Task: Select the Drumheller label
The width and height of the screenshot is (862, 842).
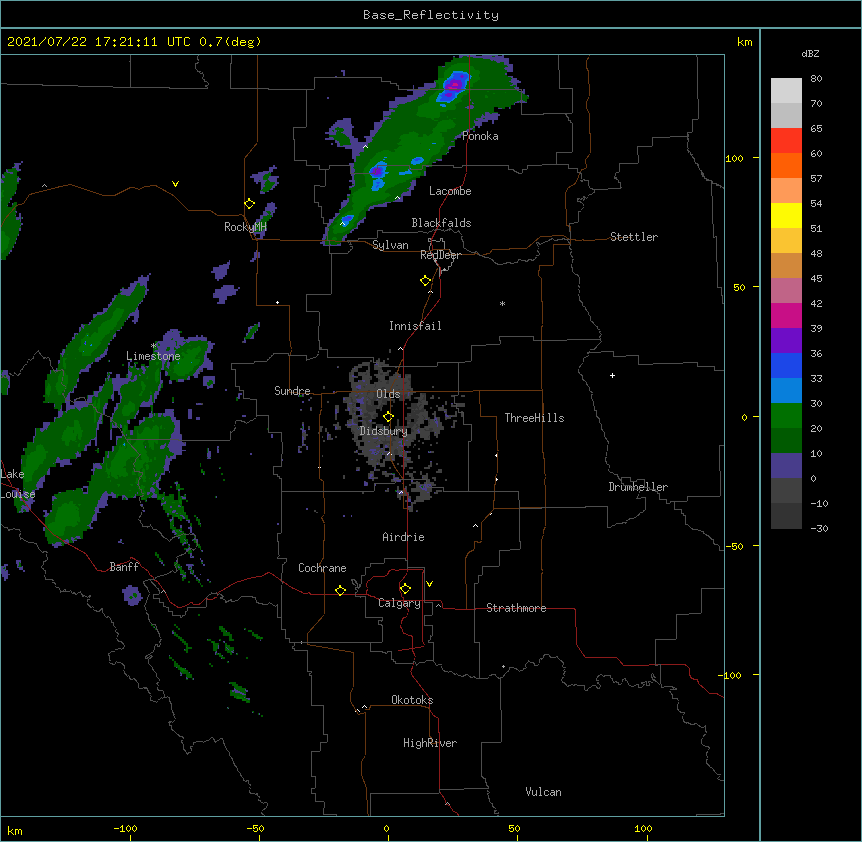Action: point(638,487)
